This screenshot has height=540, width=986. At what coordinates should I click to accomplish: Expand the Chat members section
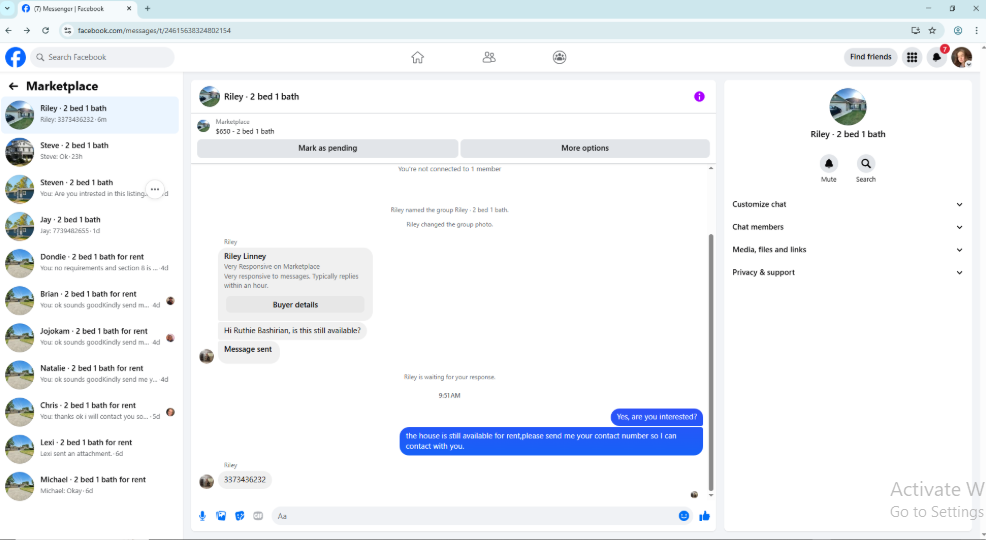coord(847,227)
